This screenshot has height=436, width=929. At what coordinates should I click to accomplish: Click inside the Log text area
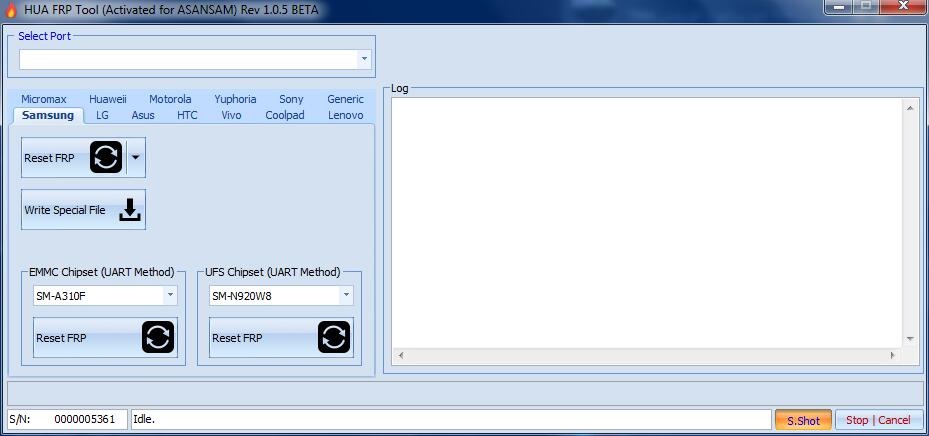pyautogui.click(x=647, y=223)
